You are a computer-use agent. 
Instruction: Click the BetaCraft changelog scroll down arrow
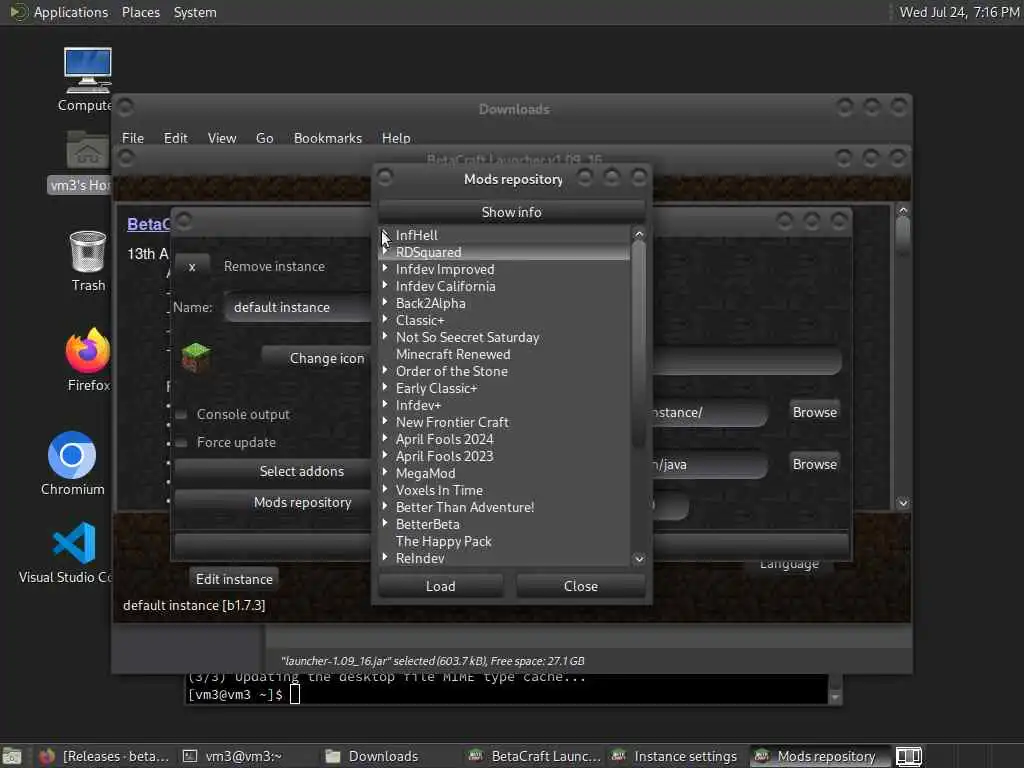point(903,503)
